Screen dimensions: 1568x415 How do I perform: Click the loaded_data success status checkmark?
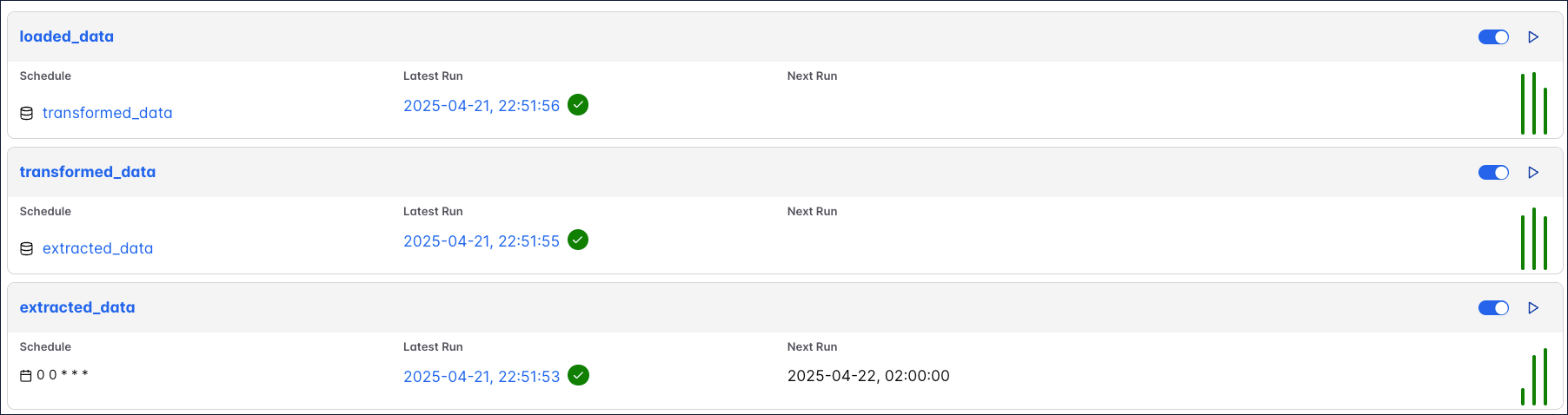coord(578,105)
